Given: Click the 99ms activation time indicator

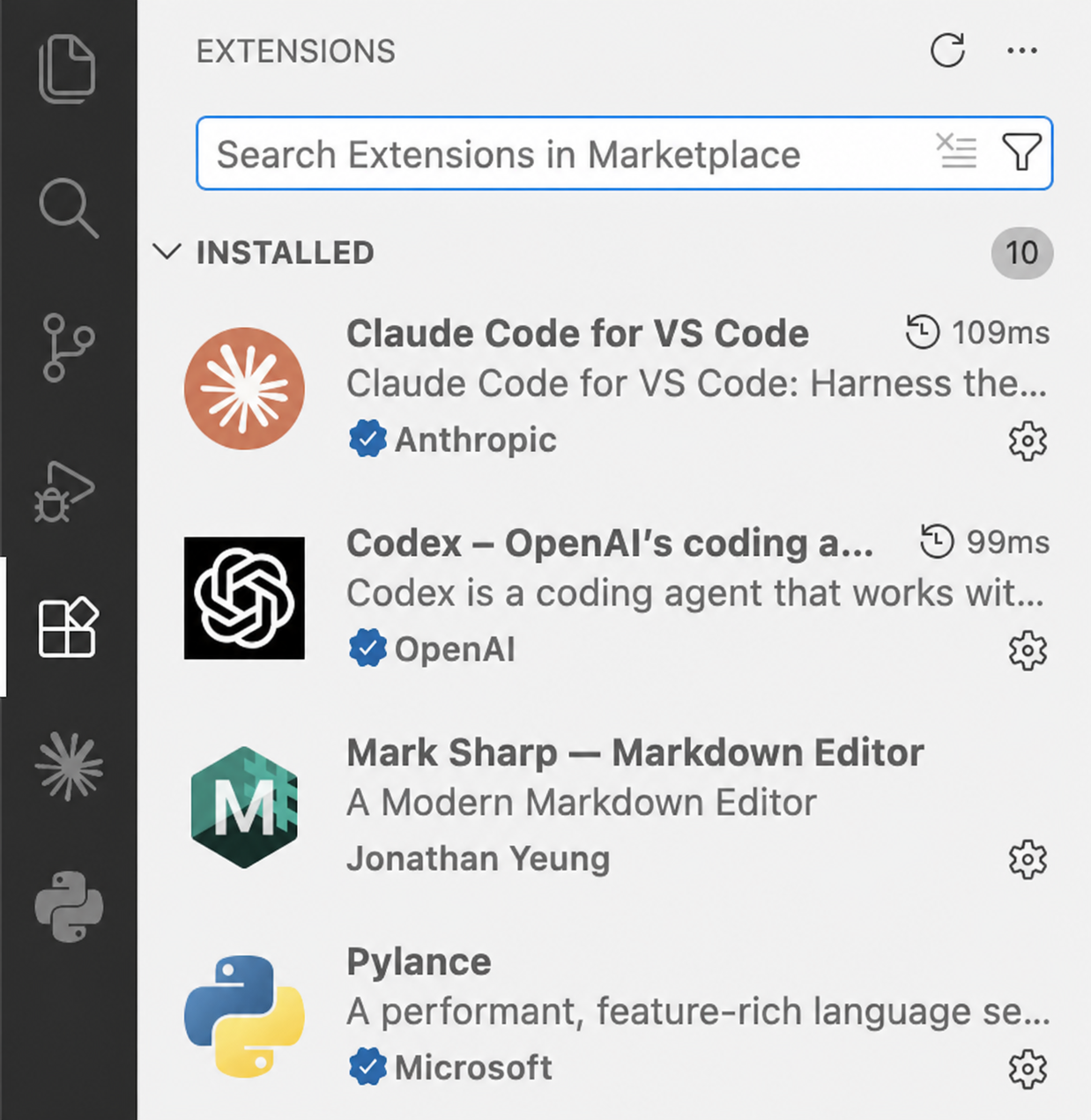Looking at the screenshot, I should pyautogui.click(x=984, y=542).
